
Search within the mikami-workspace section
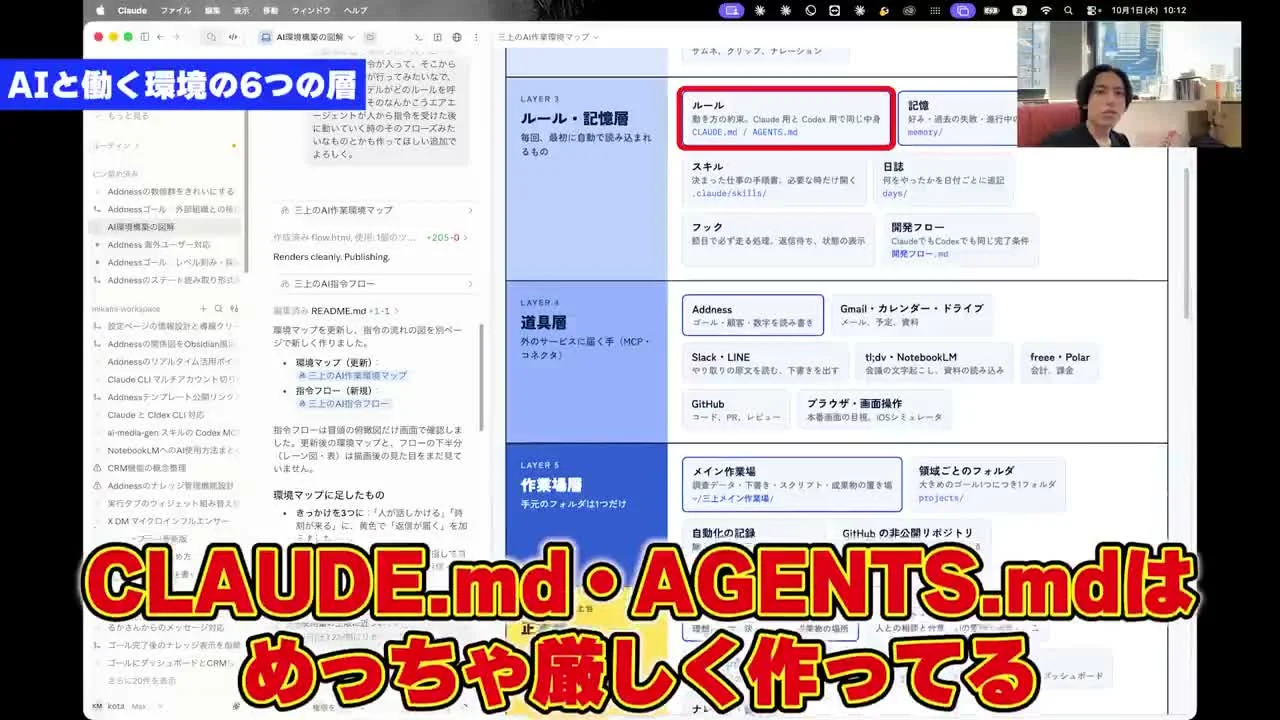tap(218, 309)
